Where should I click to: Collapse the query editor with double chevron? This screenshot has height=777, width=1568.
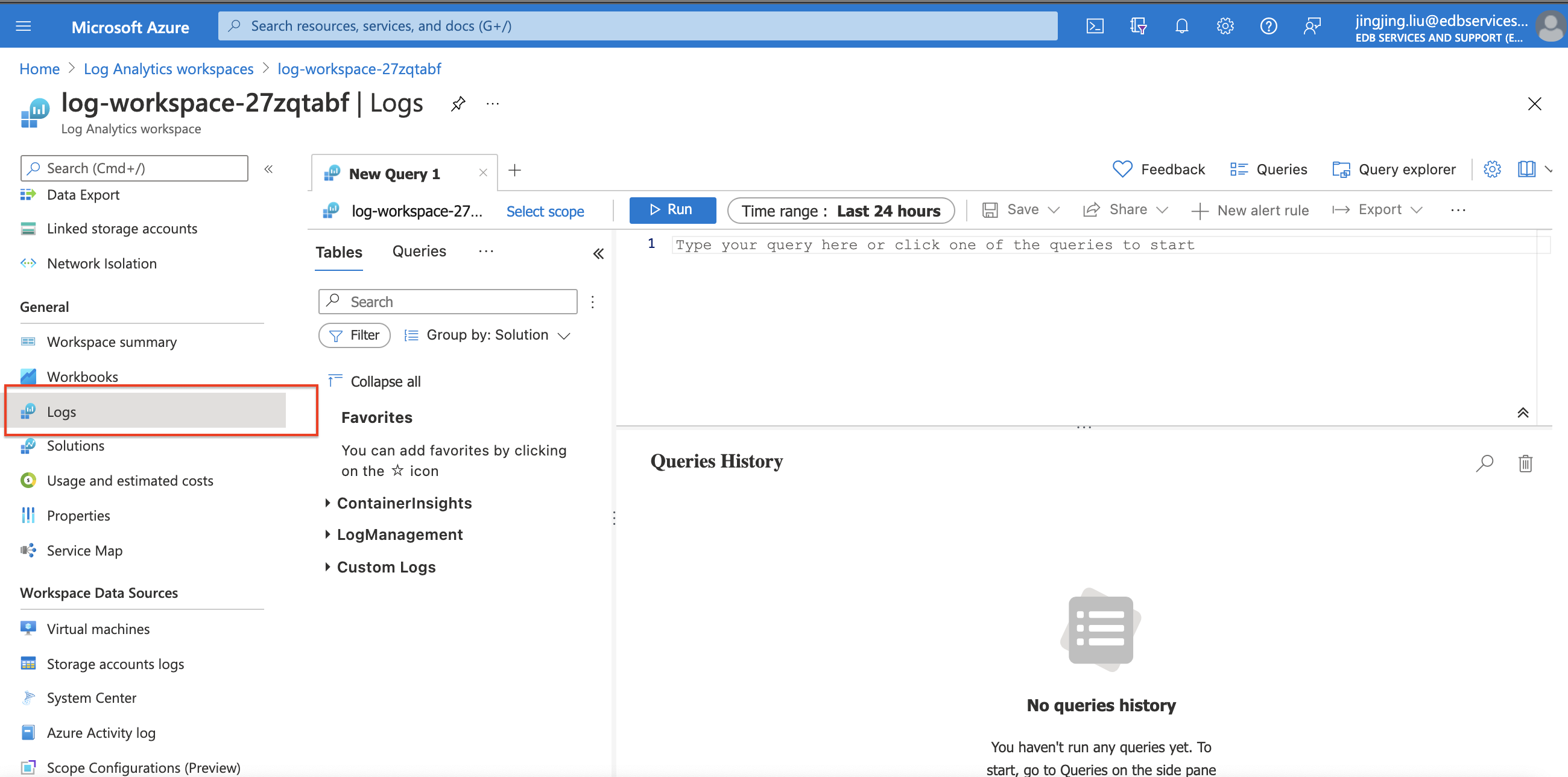[1522, 413]
